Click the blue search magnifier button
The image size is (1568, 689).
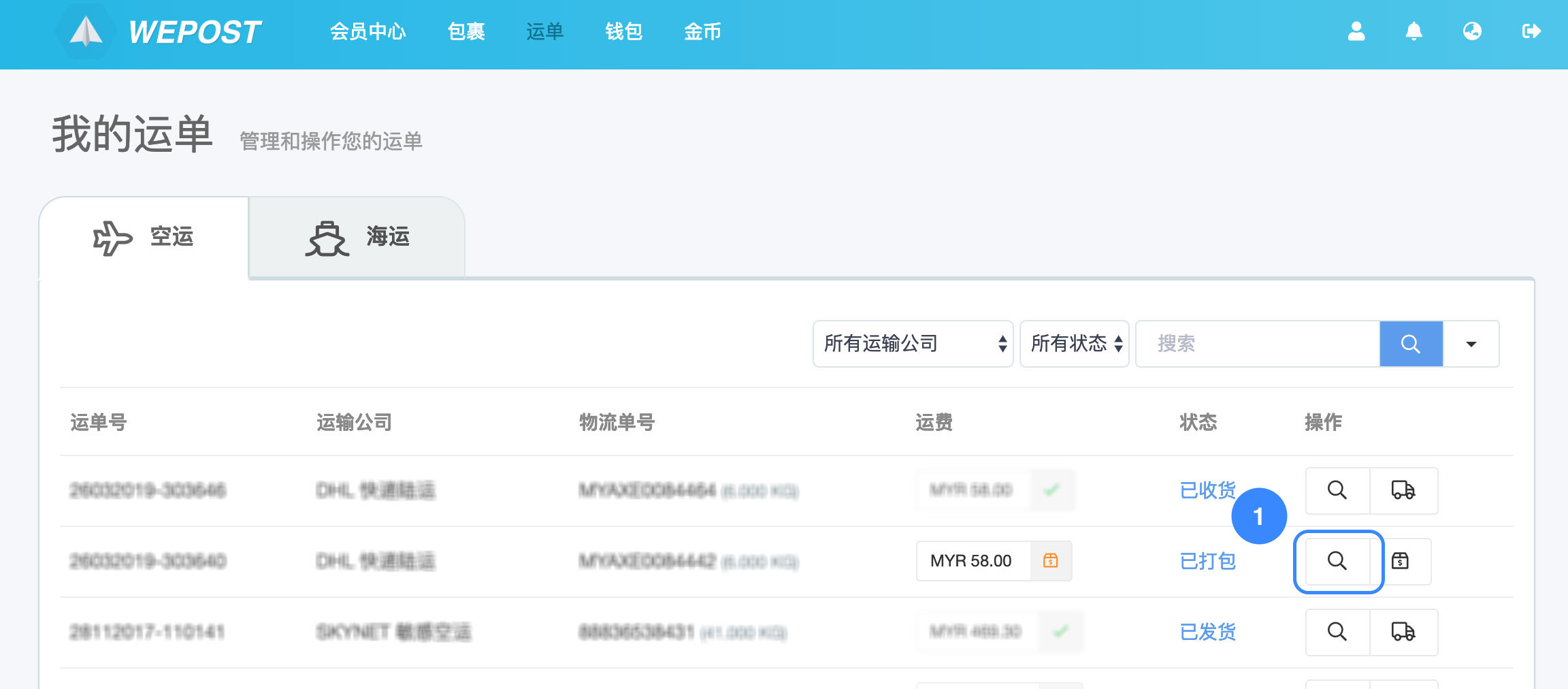click(1411, 344)
